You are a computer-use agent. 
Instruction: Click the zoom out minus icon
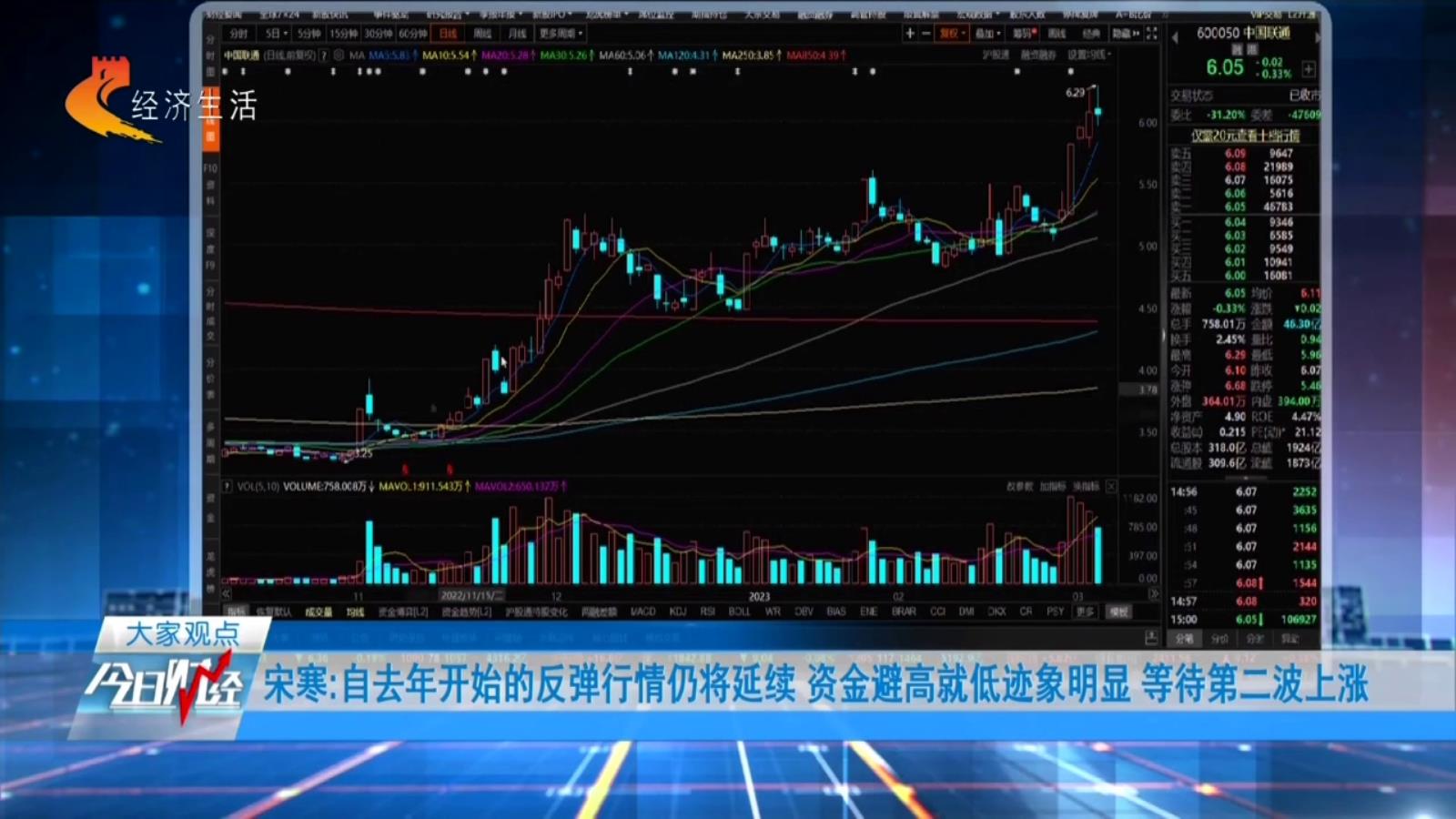926,34
